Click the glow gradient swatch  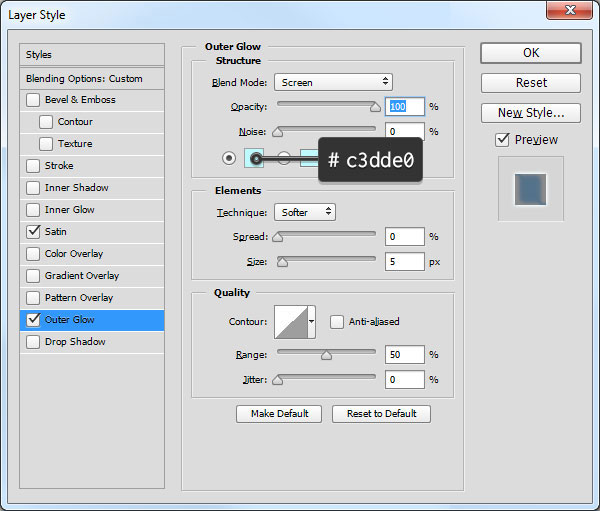309,158
